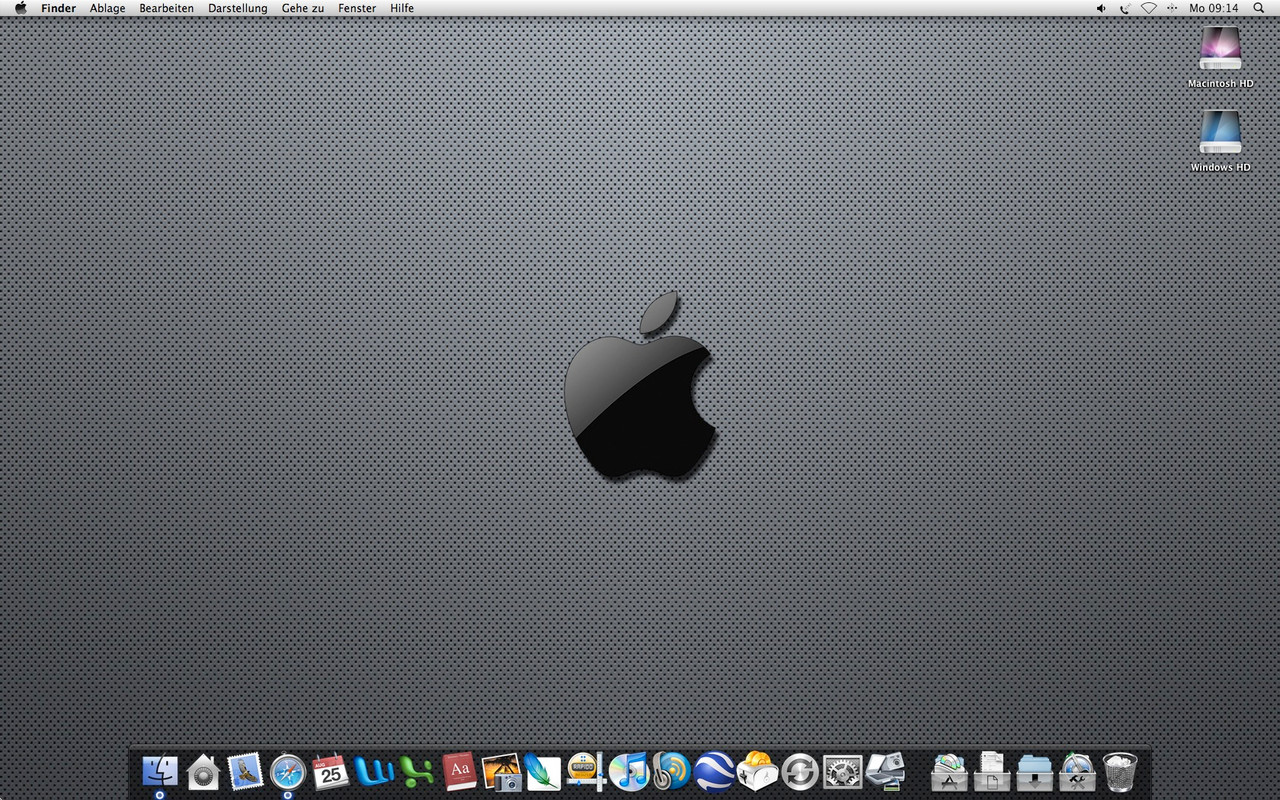This screenshot has height=800, width=1280.
Task: Click the four-arrows menu bar icon
Action: coord(1172,8)
